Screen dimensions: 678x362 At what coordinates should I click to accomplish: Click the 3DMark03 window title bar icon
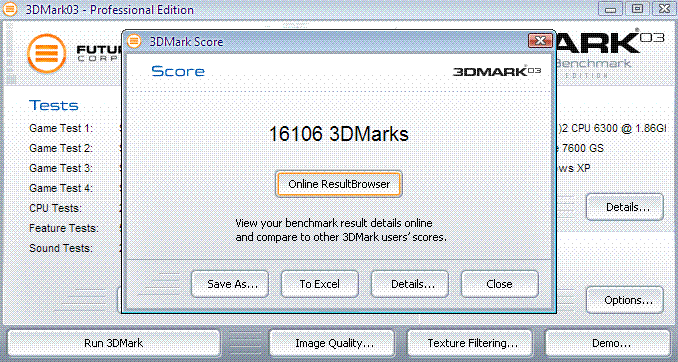pyautogui.click(x=10, y=9)
